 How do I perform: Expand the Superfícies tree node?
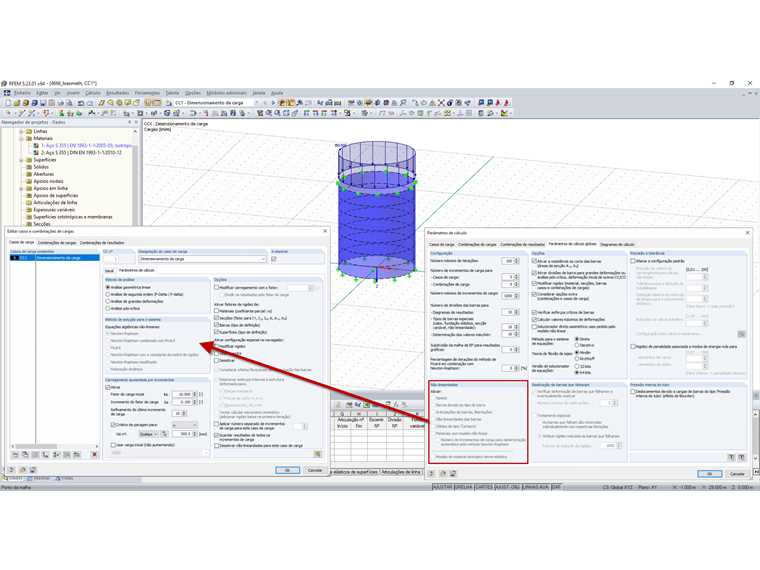(21, 160)
